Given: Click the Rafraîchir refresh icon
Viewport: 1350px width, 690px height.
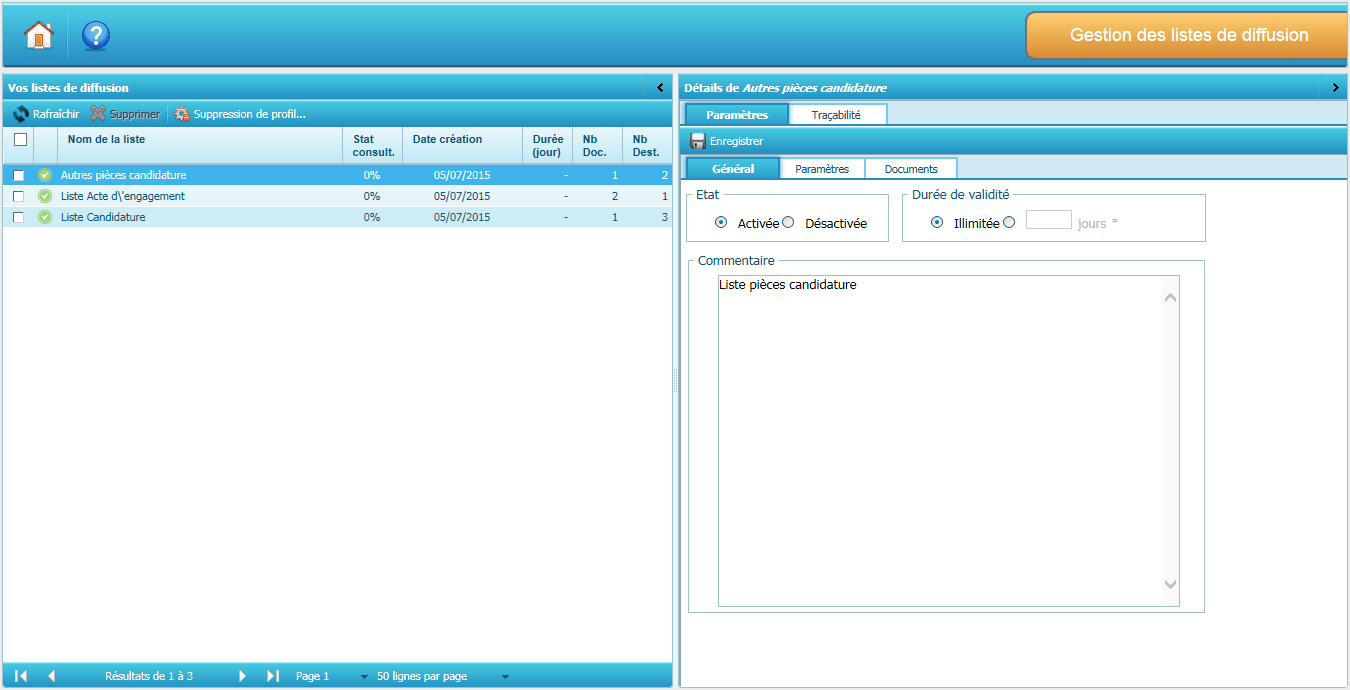Looking at the screenshot, I should [21, 114].
